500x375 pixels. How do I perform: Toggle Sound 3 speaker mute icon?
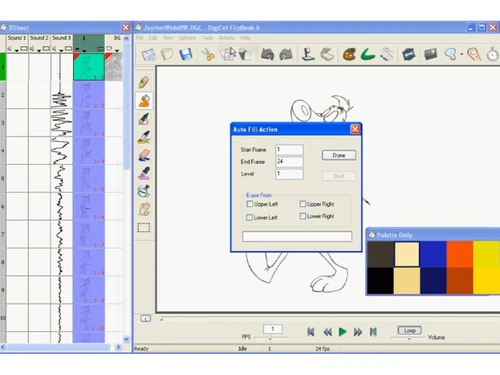pyautogui.click(x=54, y=49)
